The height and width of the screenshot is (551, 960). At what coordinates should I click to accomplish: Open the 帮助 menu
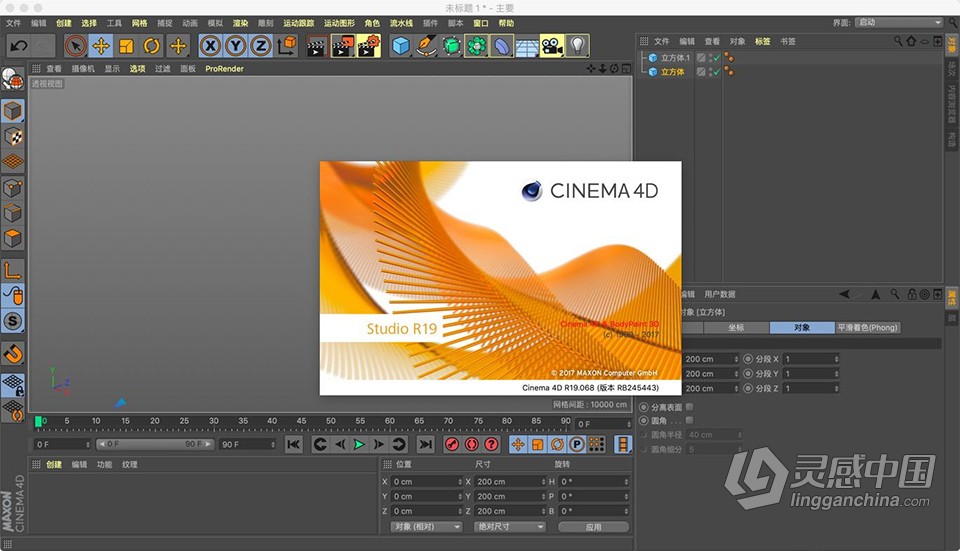(x=506, y=23)
